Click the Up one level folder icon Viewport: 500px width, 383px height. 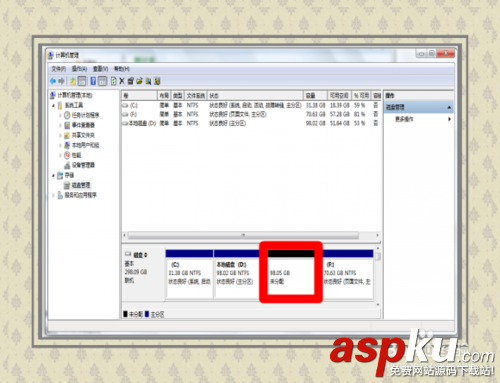(73, 81)
